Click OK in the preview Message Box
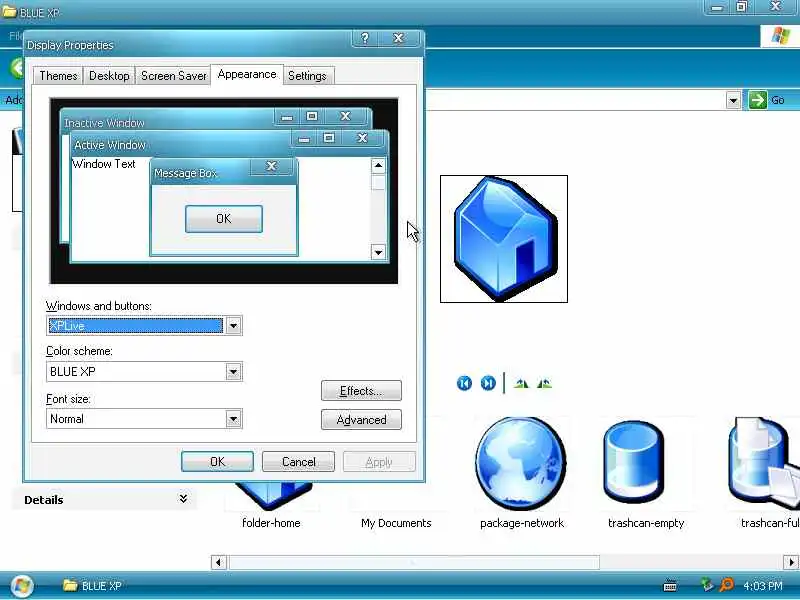This screenshot has height=600, width=800. (224, 219)
